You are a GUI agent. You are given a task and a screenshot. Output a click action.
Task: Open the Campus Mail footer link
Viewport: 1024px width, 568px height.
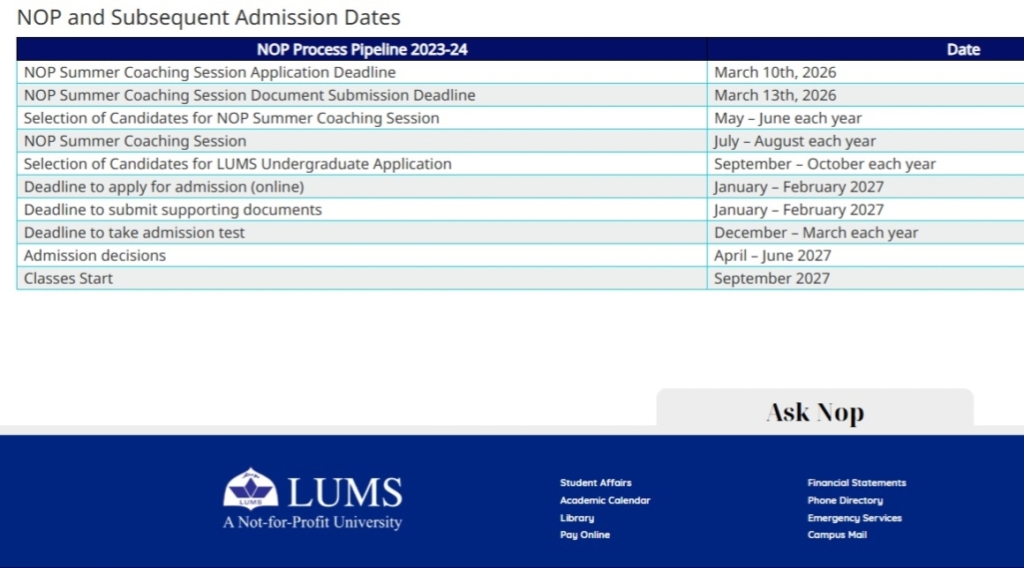click(x=837, y=535)
